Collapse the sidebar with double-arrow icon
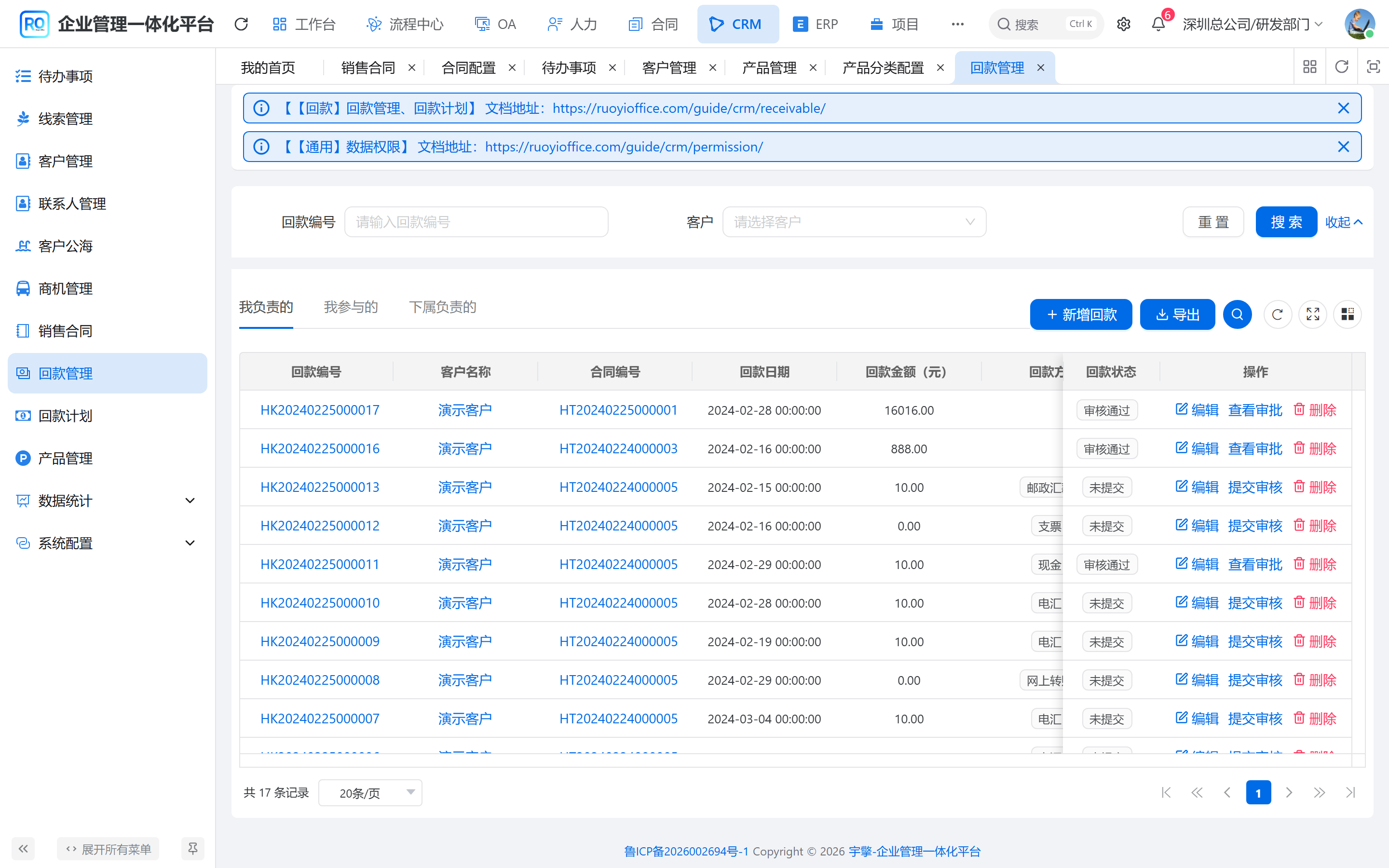Viewport: 1389px width, 868px height. pos(23,849)
